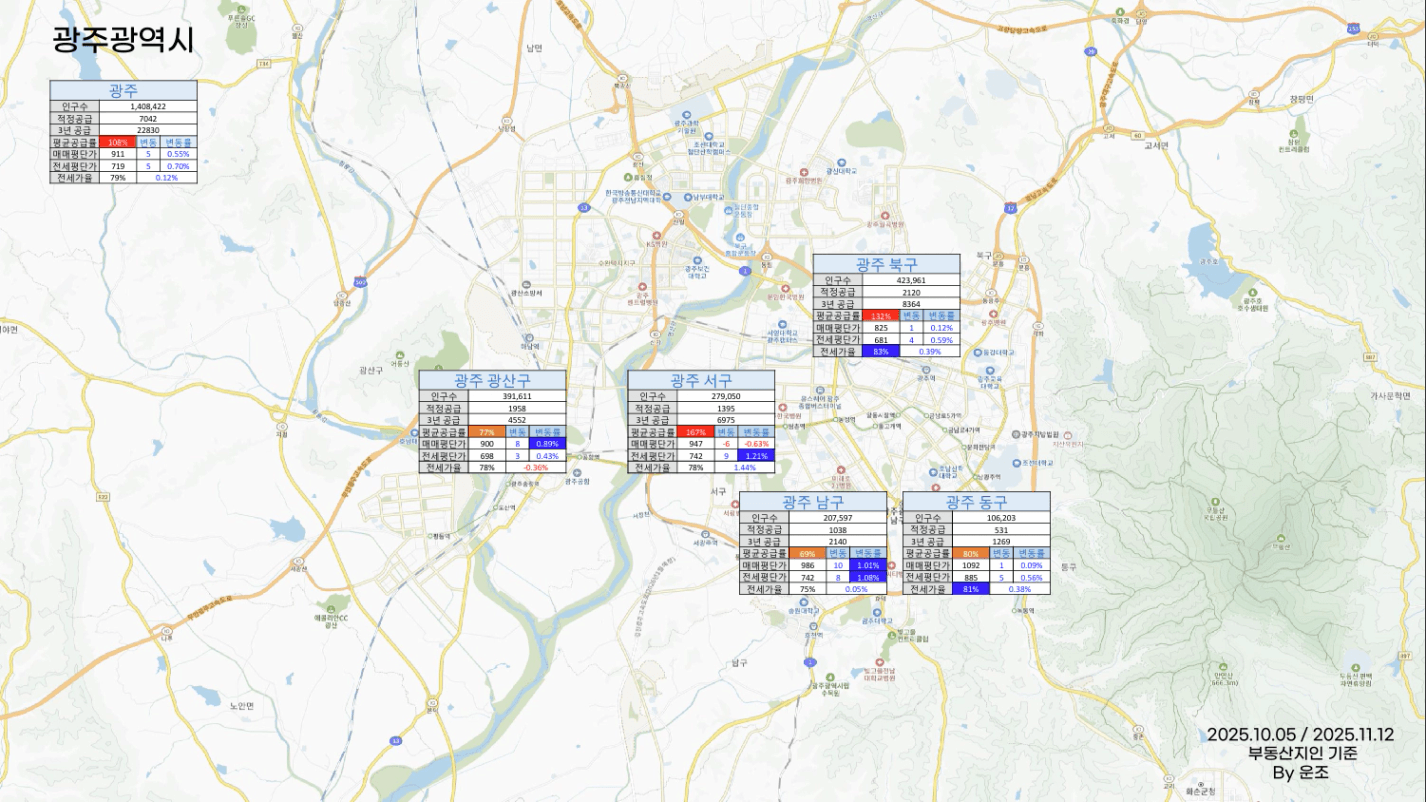This screenshot has height=802, width=1426.
Task: Click 서구 population 279,050
Action: tap(726, 396)
